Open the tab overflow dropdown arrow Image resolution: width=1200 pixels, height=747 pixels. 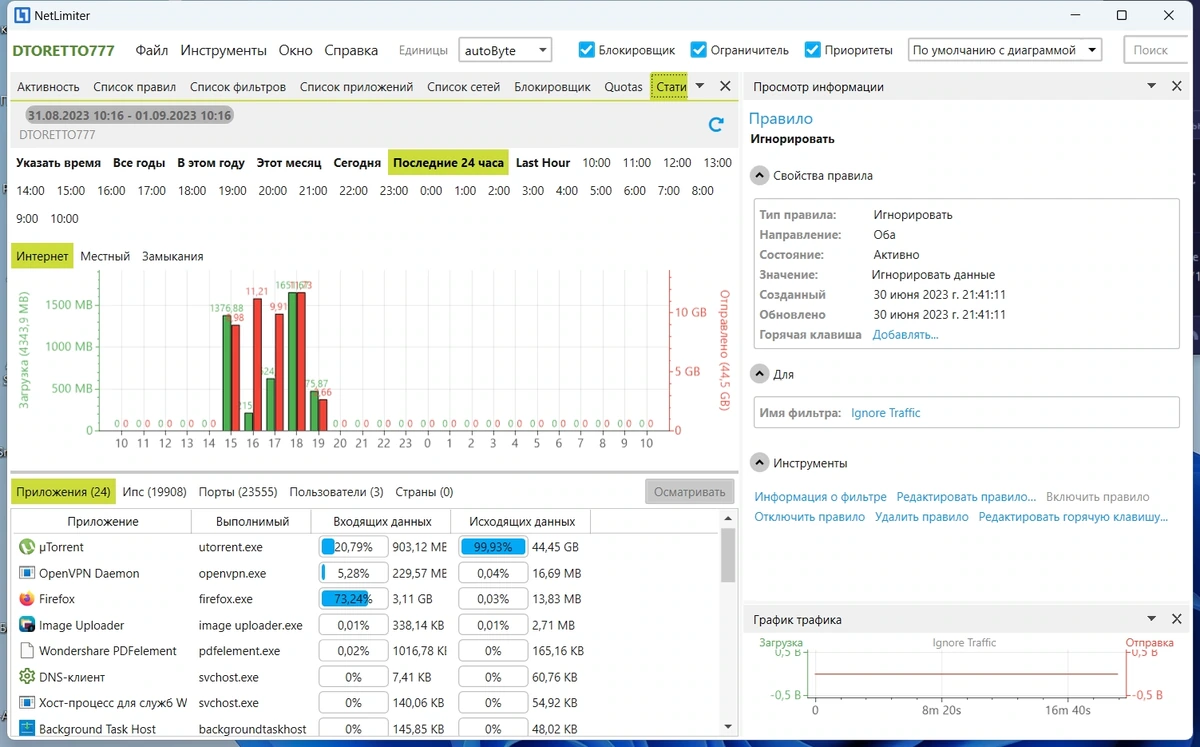point(700,87)
